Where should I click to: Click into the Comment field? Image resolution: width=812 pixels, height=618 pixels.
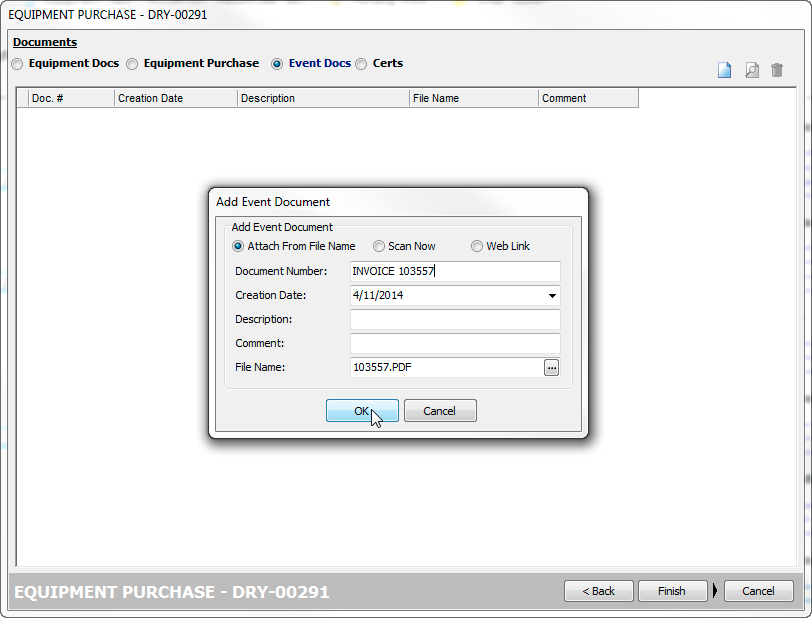tap(455, 343)
